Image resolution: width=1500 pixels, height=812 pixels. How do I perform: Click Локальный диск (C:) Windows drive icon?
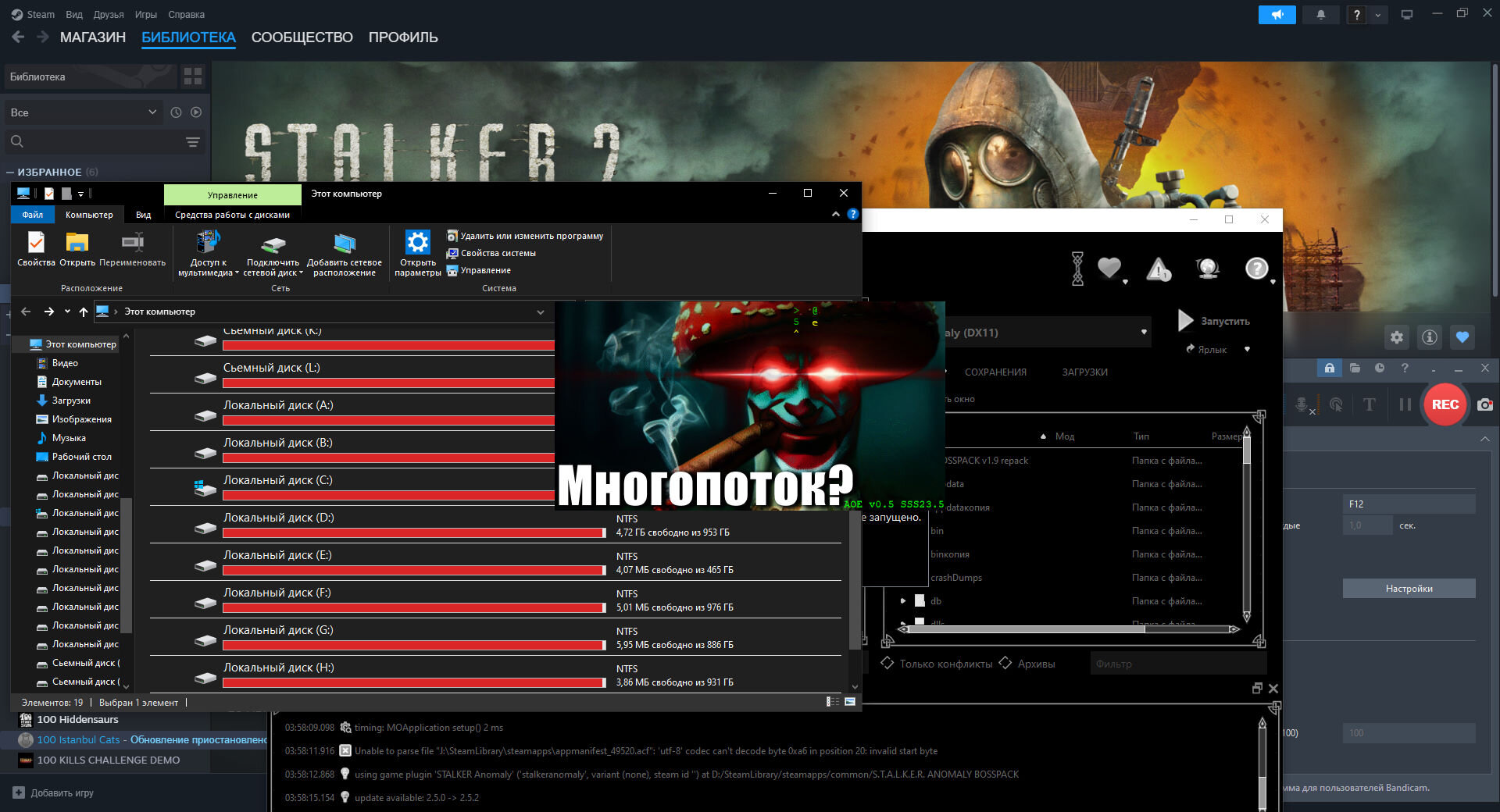(205, 489)
